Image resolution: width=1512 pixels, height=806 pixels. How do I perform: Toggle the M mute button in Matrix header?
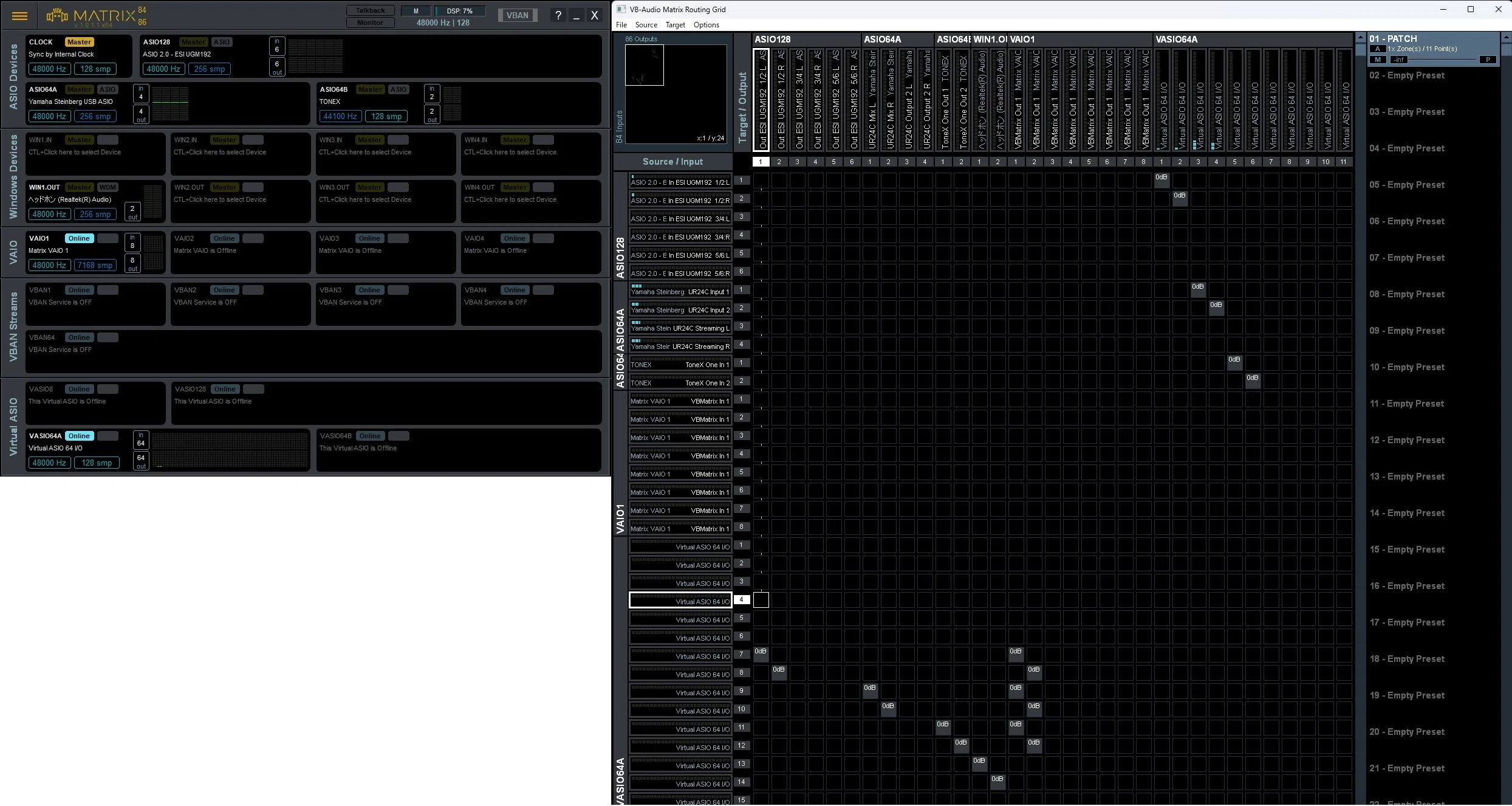[x=416, y=11]
